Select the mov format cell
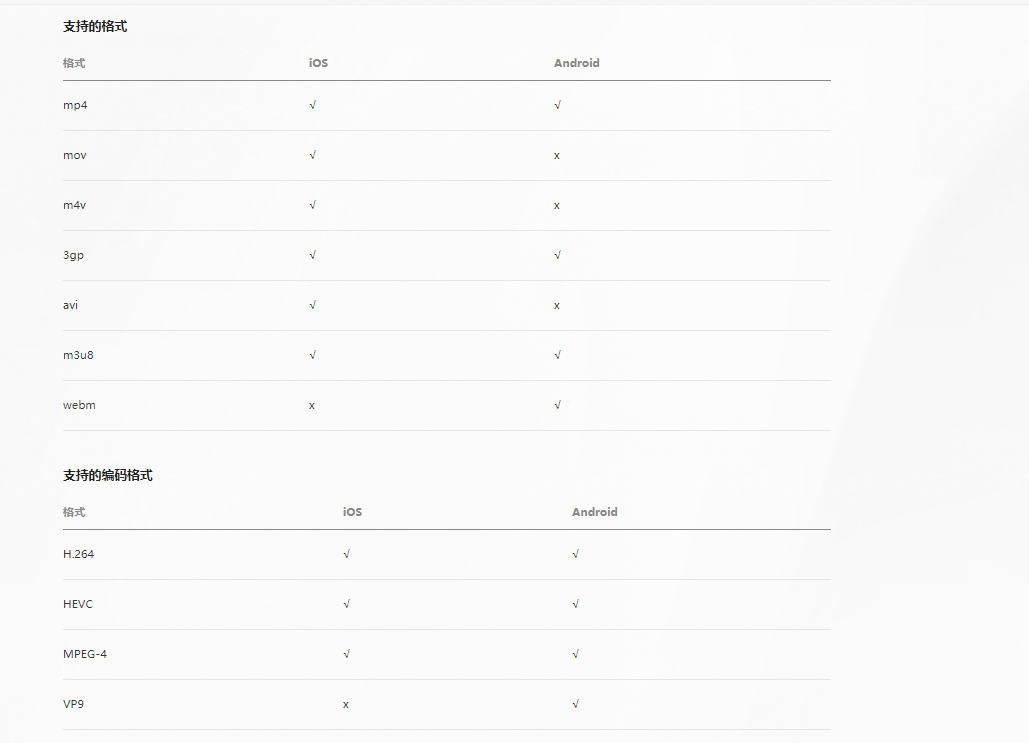 tap(75, 156)
